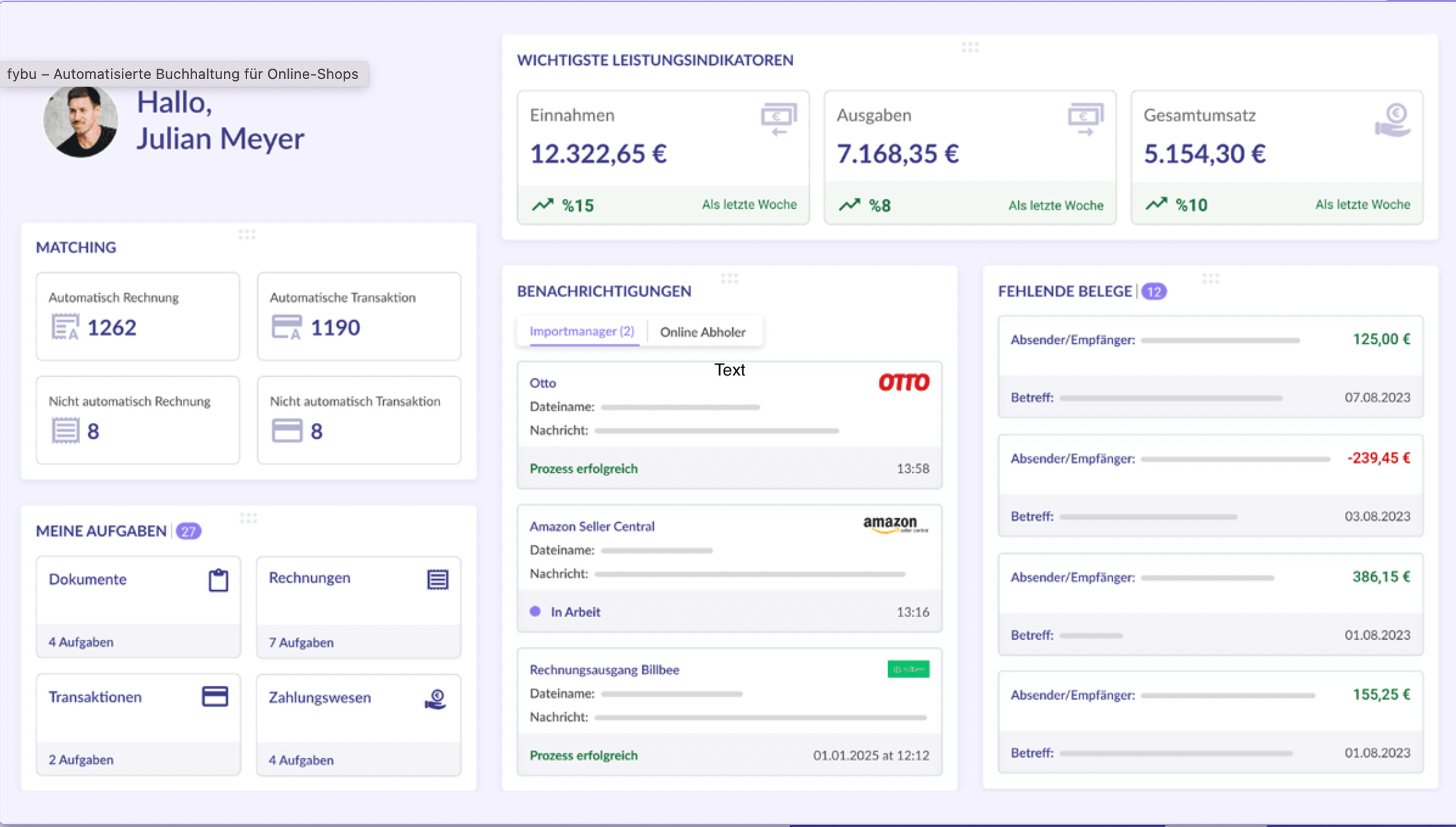Click the Meine Aufgaben 27 badge

click(x=189, y=531)
